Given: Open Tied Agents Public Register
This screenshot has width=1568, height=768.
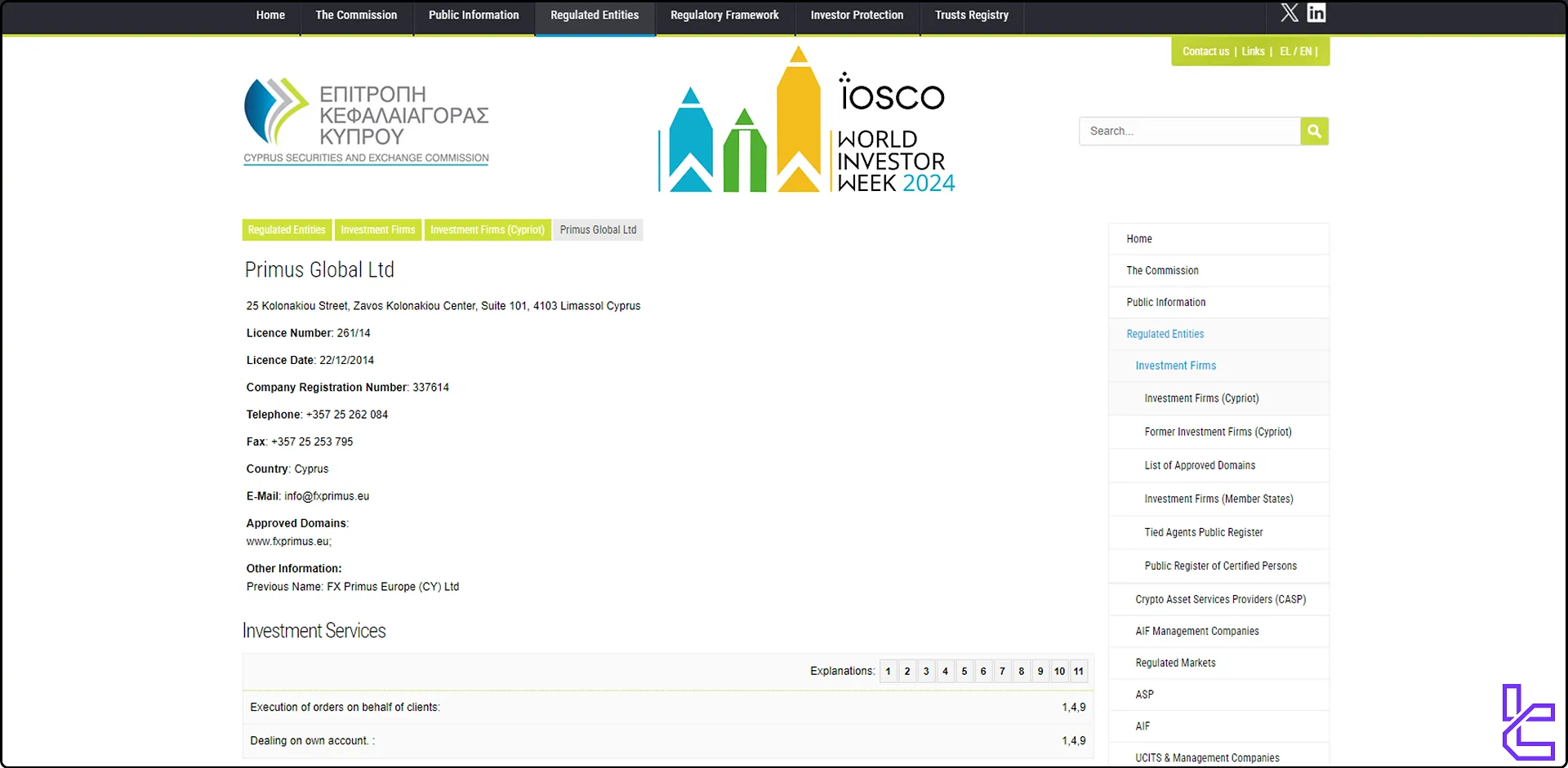Looking at the screenshot, I should click(1218, 533).
